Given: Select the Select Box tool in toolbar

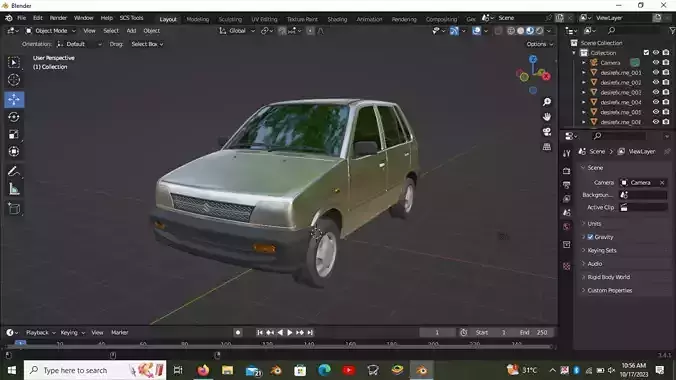Looking at the screenshot, I should pyautogui.click(x=14, y=63).
